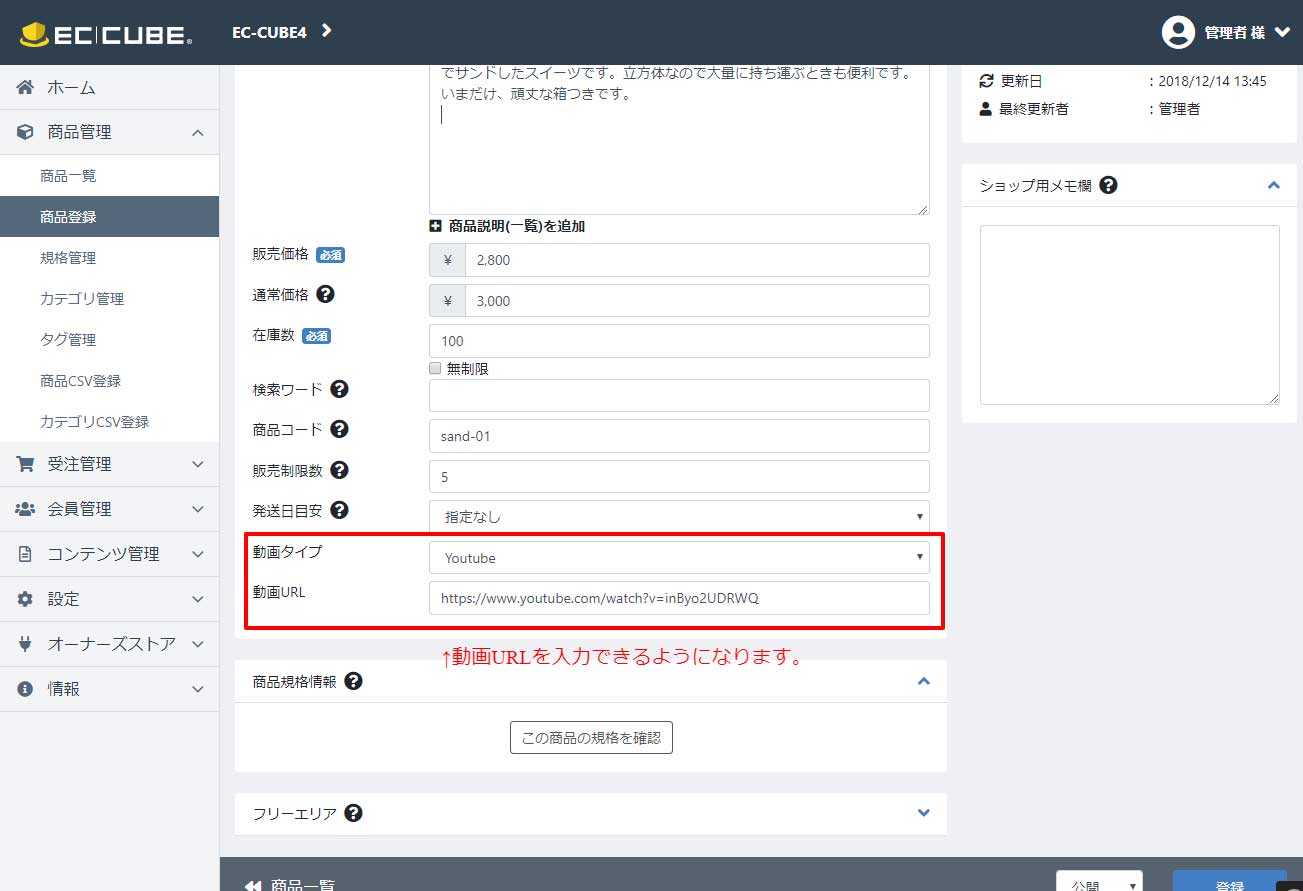Open the 動画タイプ Youtube dropdown
The image size is (1303, 891).
click(679, 557)
